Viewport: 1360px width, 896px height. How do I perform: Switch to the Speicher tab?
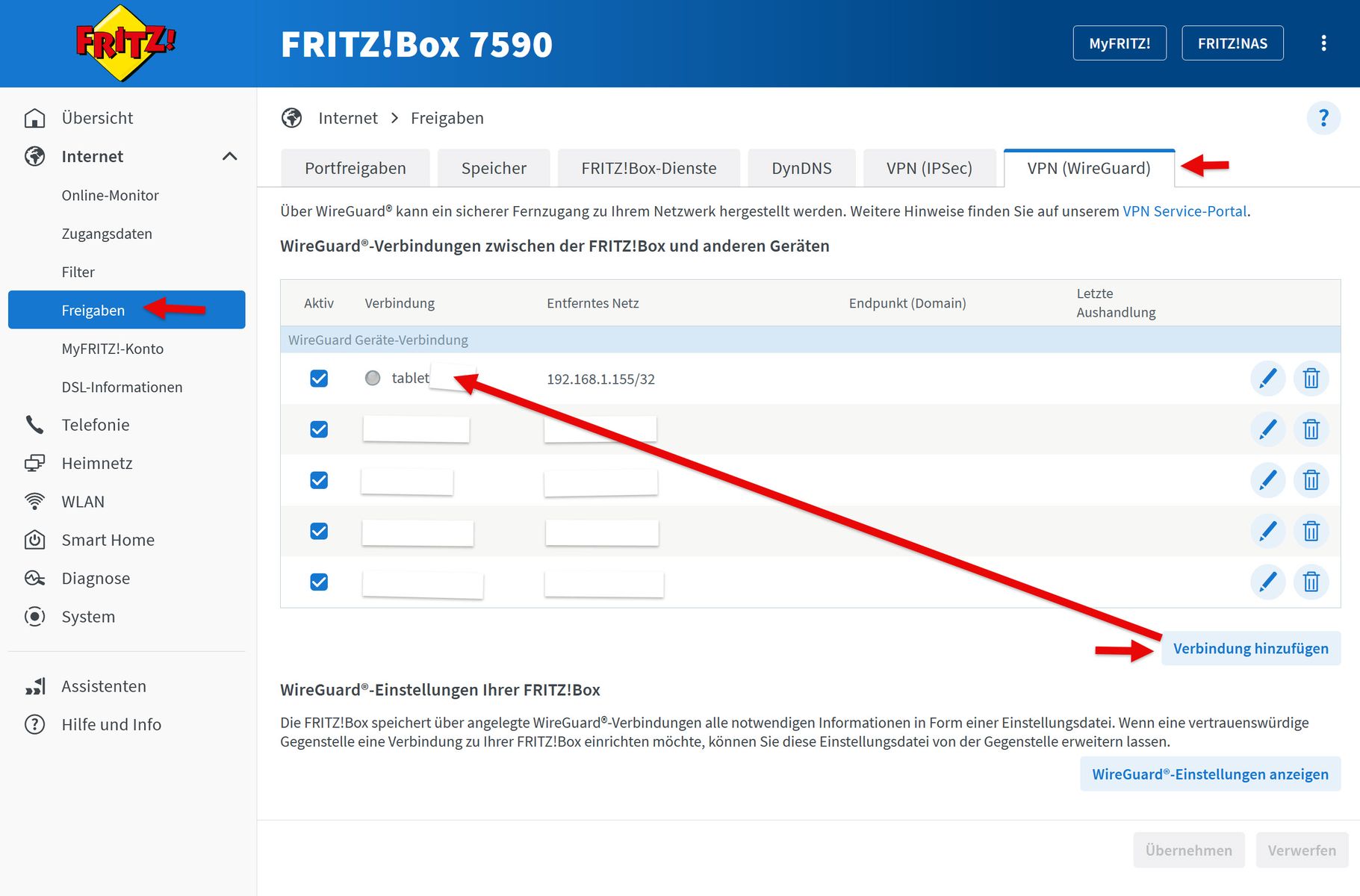point(494,168)
